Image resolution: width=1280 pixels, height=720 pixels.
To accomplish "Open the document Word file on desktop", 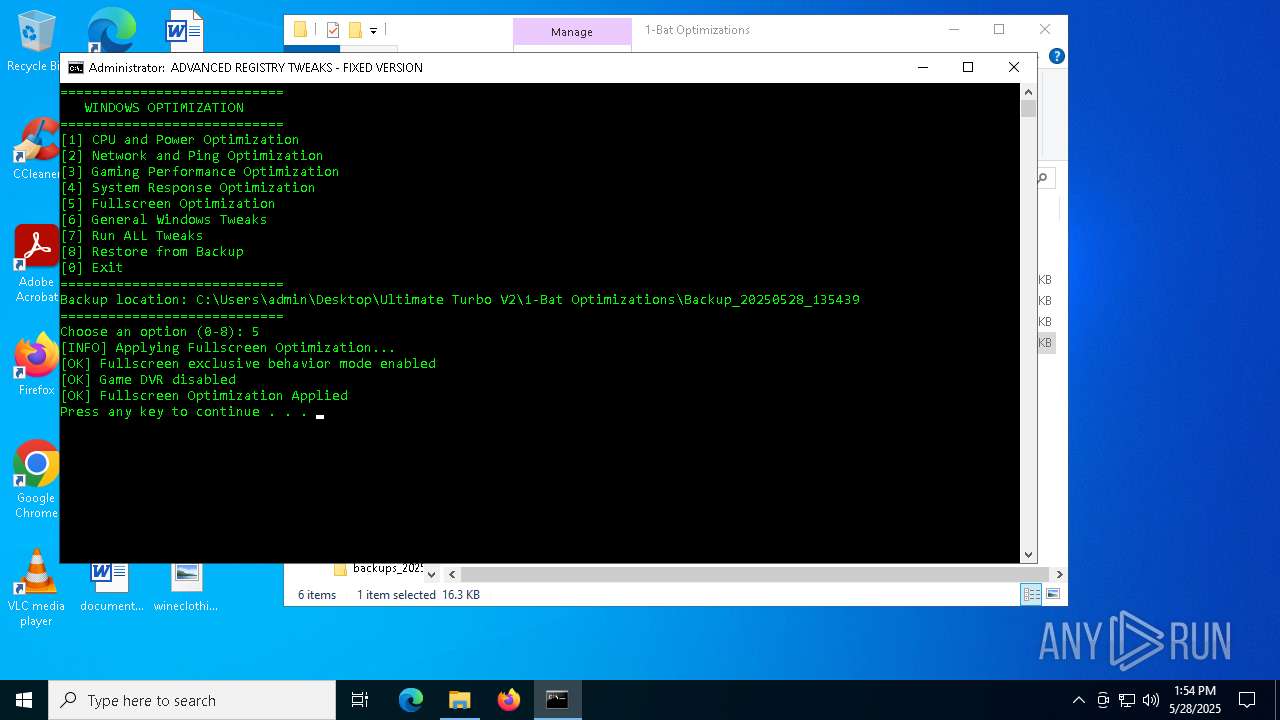I will pyautogui.click(x=111, y=588).
